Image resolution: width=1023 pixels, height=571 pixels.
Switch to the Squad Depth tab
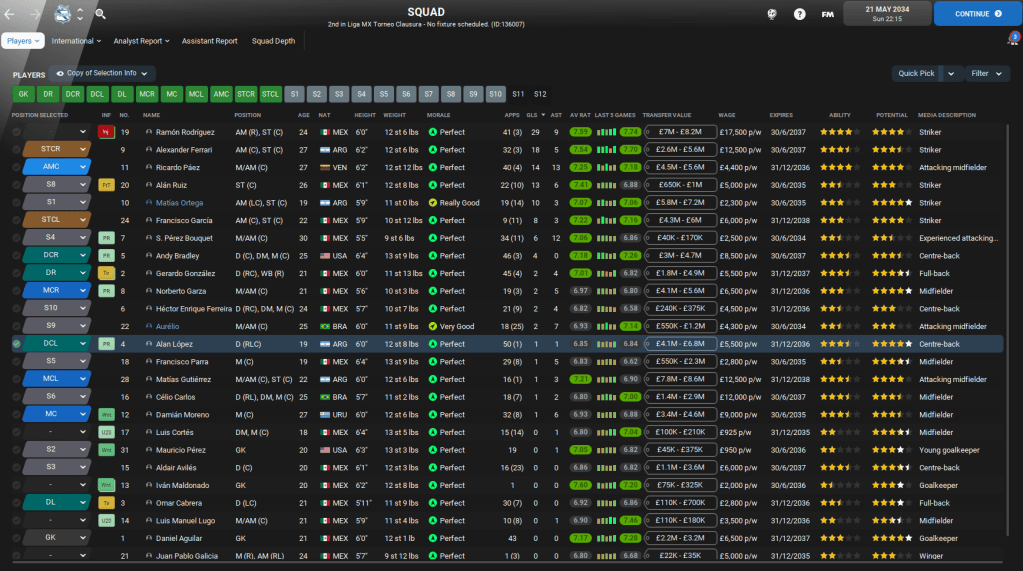point(273,41)
